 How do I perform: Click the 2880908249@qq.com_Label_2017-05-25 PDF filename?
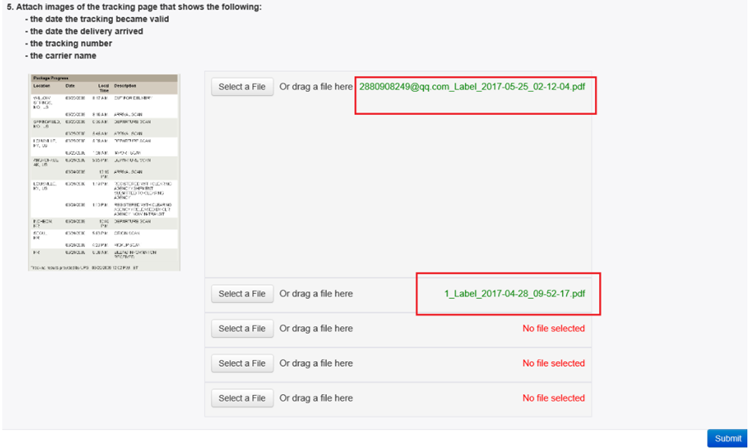472,87
